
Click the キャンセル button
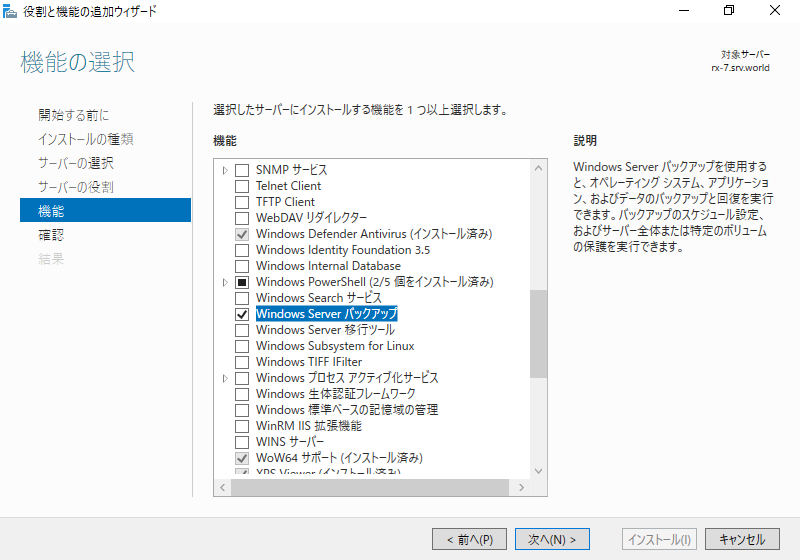click(x=742, y=539)
